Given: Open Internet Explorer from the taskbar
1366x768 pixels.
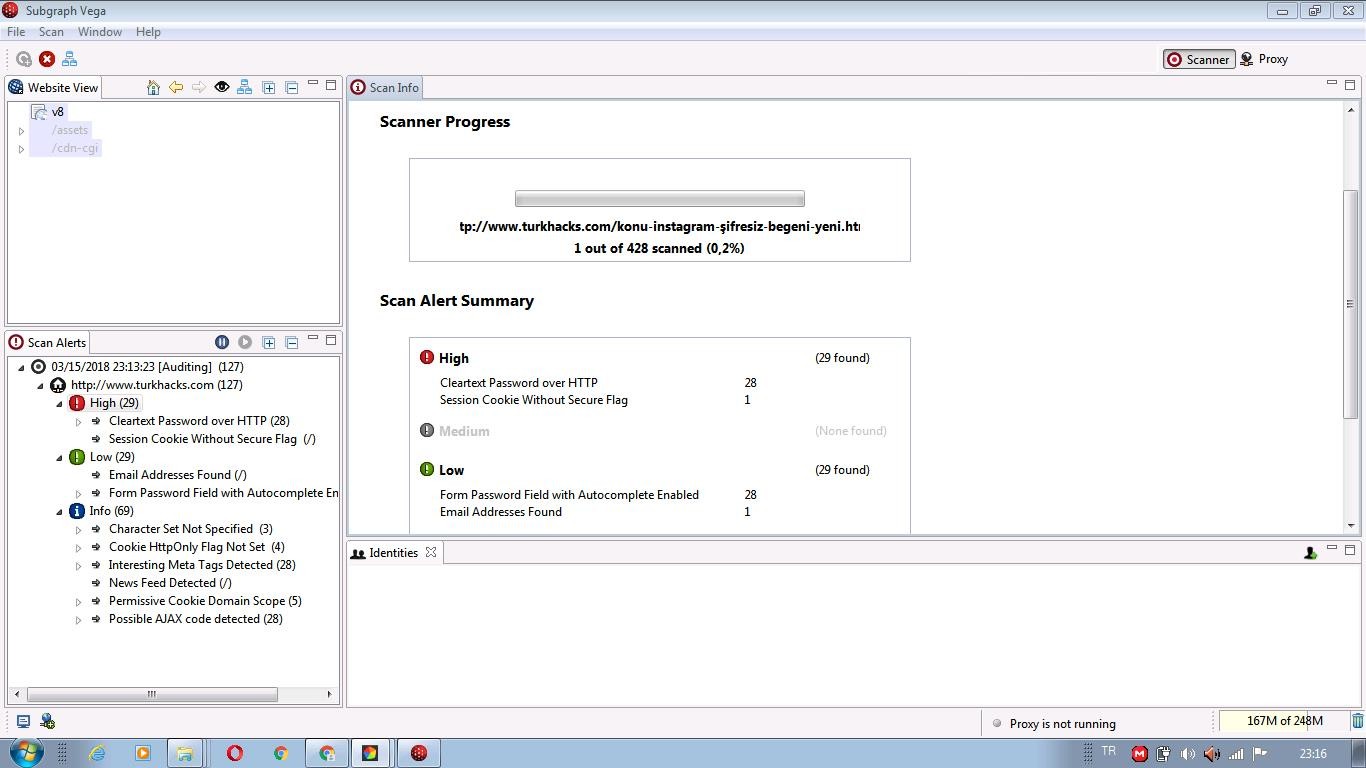Looking at the screenshot, I should coord(97,753).
